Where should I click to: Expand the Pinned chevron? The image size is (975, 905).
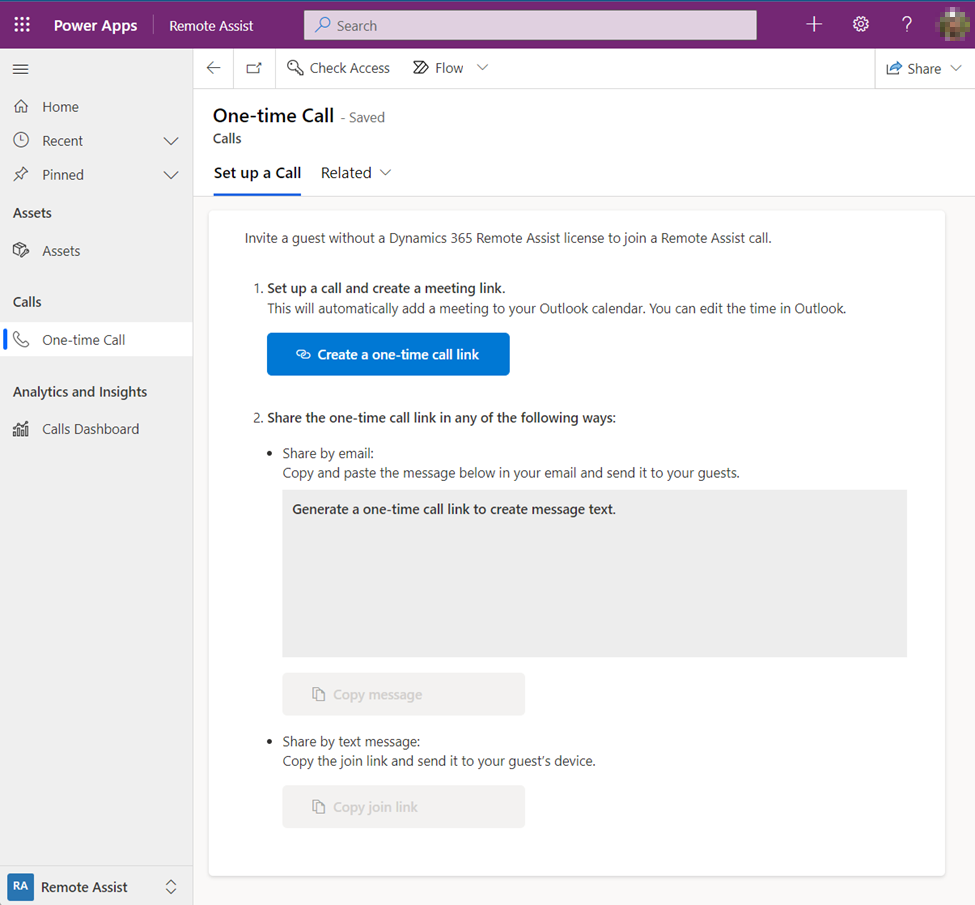pyautogui.click(x=171, y=175)
